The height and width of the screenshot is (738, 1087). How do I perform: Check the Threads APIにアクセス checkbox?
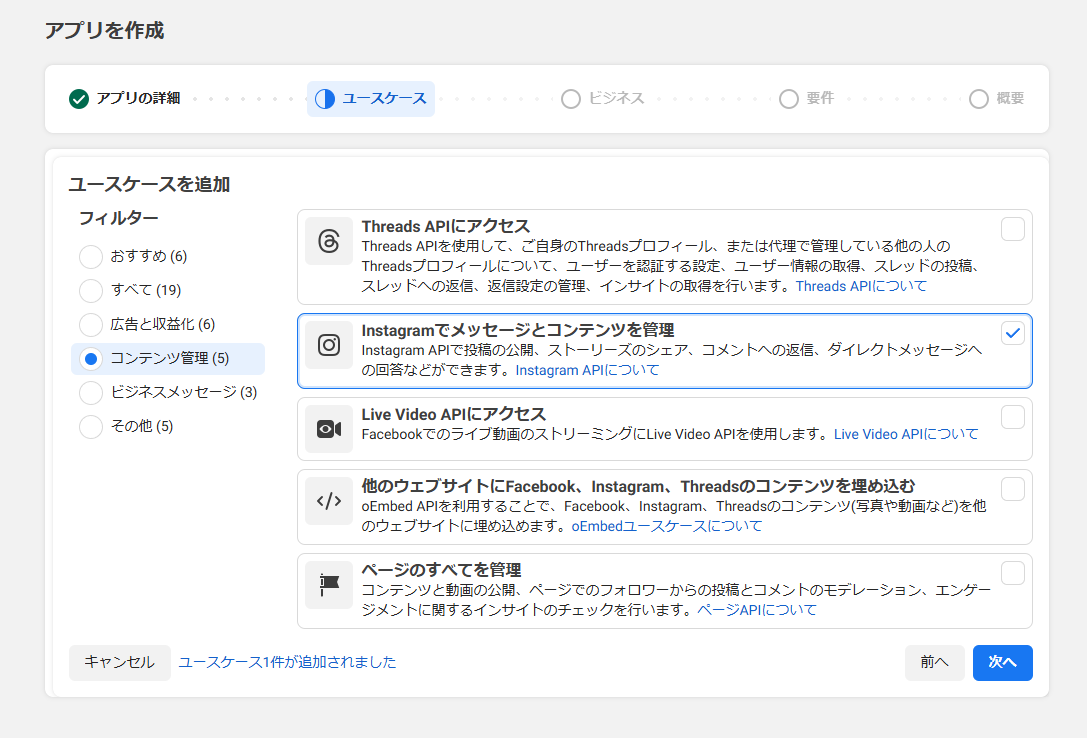[x=1012, y=230]
